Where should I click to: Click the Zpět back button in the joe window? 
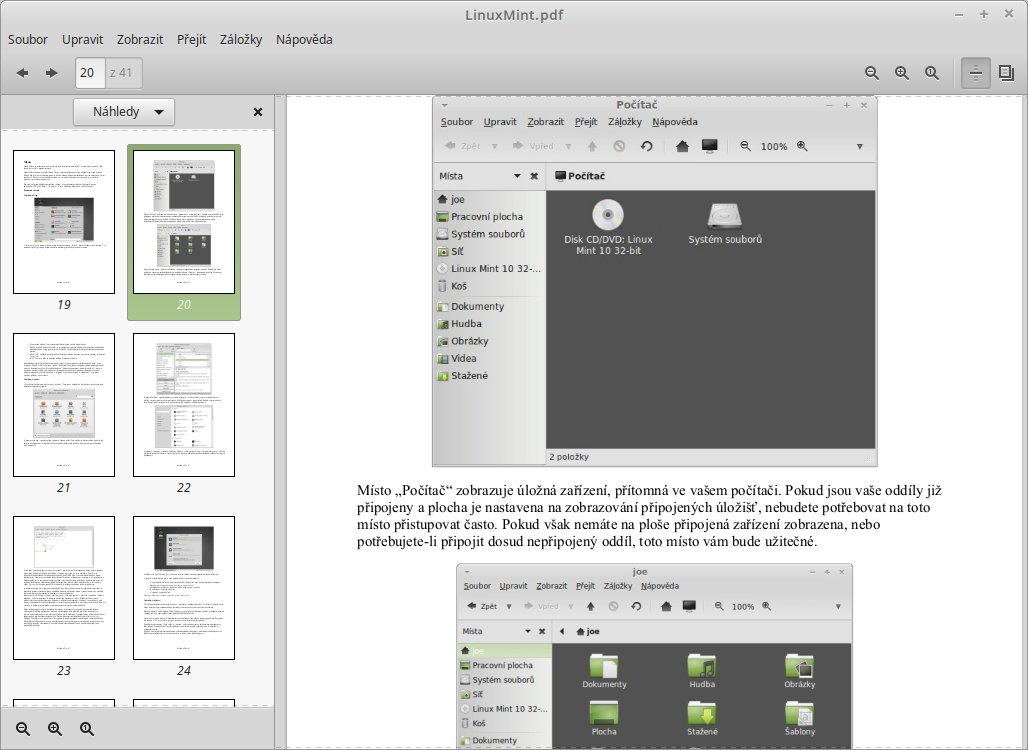(481, 606)
